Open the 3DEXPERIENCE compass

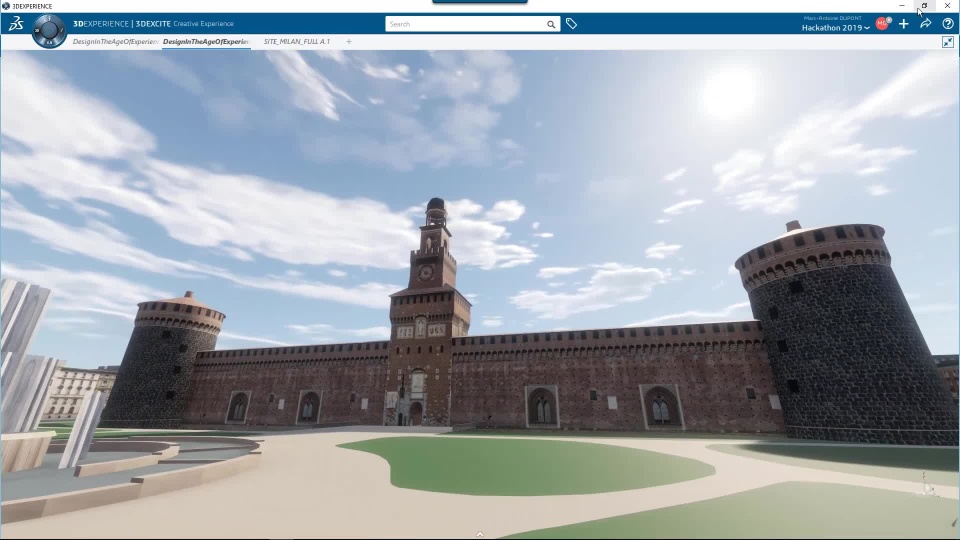coord(49,30)
